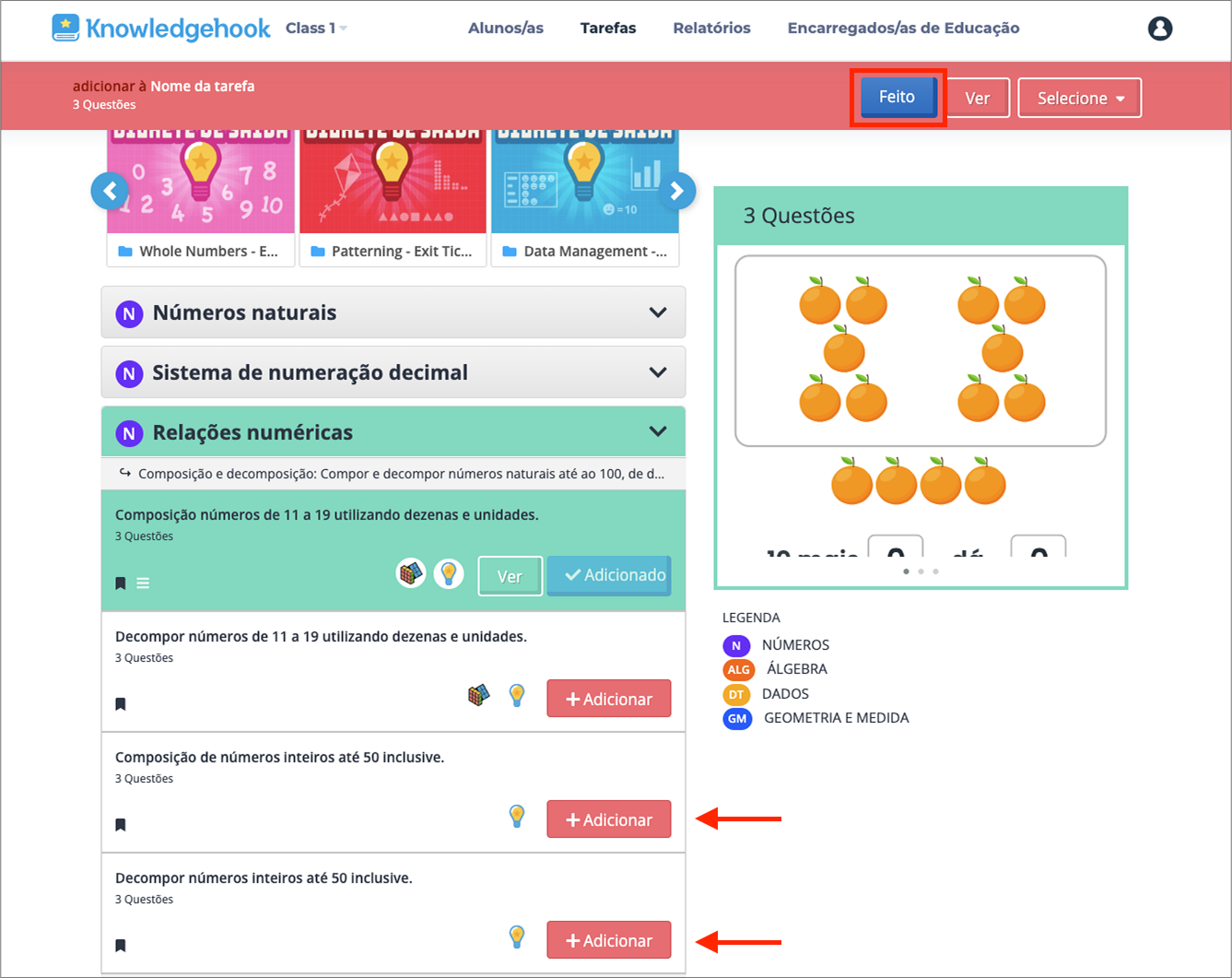Click cube icon in Composição números 11 a 19 row

click(411, 573)
